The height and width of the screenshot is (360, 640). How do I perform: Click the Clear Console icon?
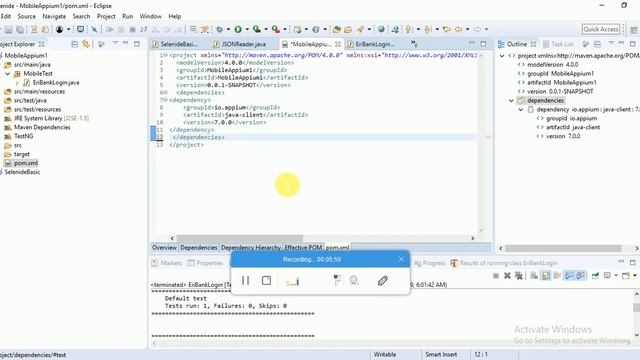534,276
